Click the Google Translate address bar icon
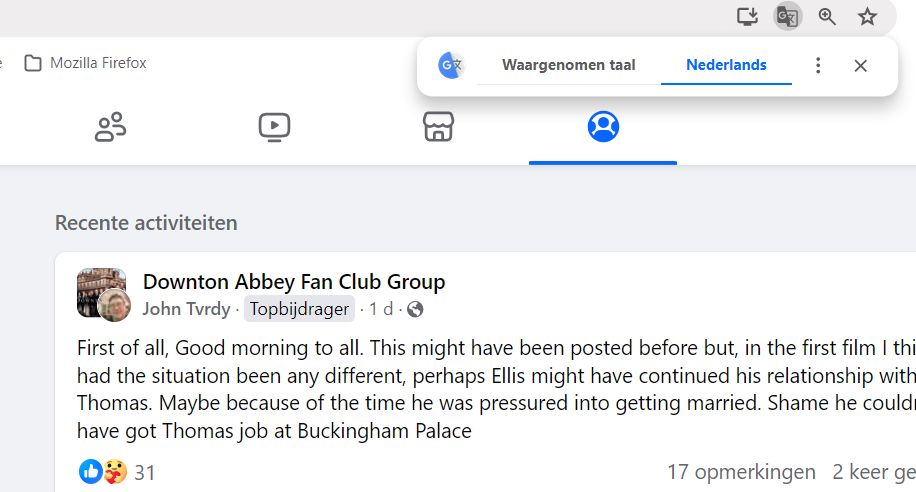The image size is (916, 492). coord(787,16)
